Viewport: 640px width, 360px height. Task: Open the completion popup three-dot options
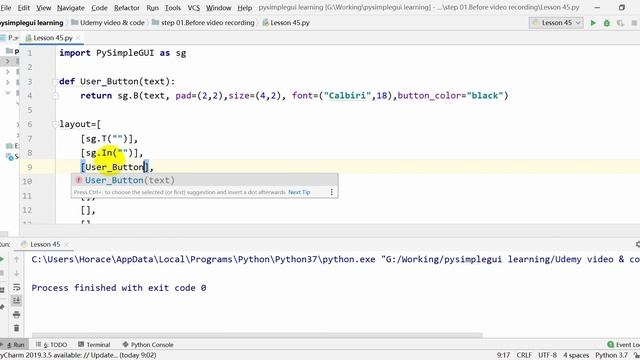pos(331,192)
